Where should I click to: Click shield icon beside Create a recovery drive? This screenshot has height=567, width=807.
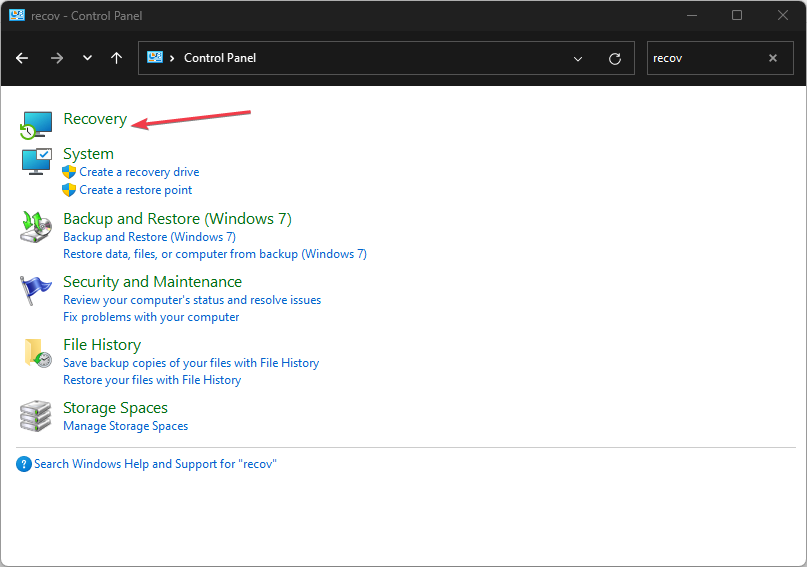click(x=69, y=172)
